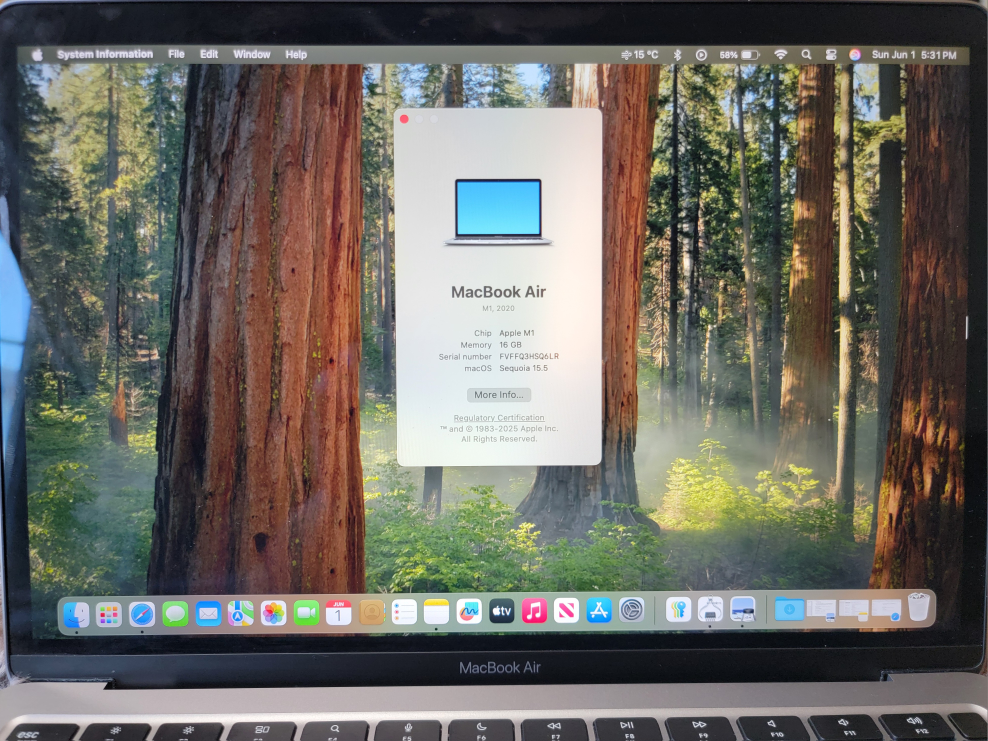Open the App Store dock icon
This screenshot has width=988, height=741.
pyautogui.click(x=599, y=611)
